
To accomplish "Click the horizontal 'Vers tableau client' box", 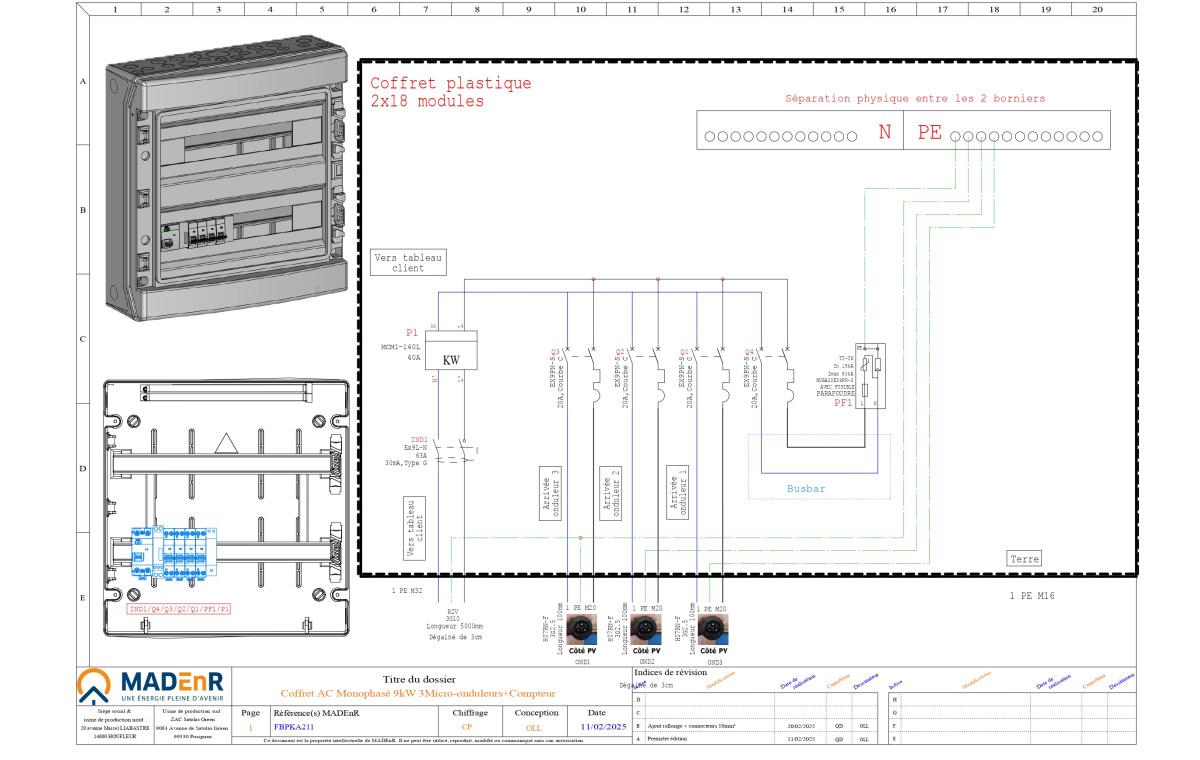I will (407, 262).
